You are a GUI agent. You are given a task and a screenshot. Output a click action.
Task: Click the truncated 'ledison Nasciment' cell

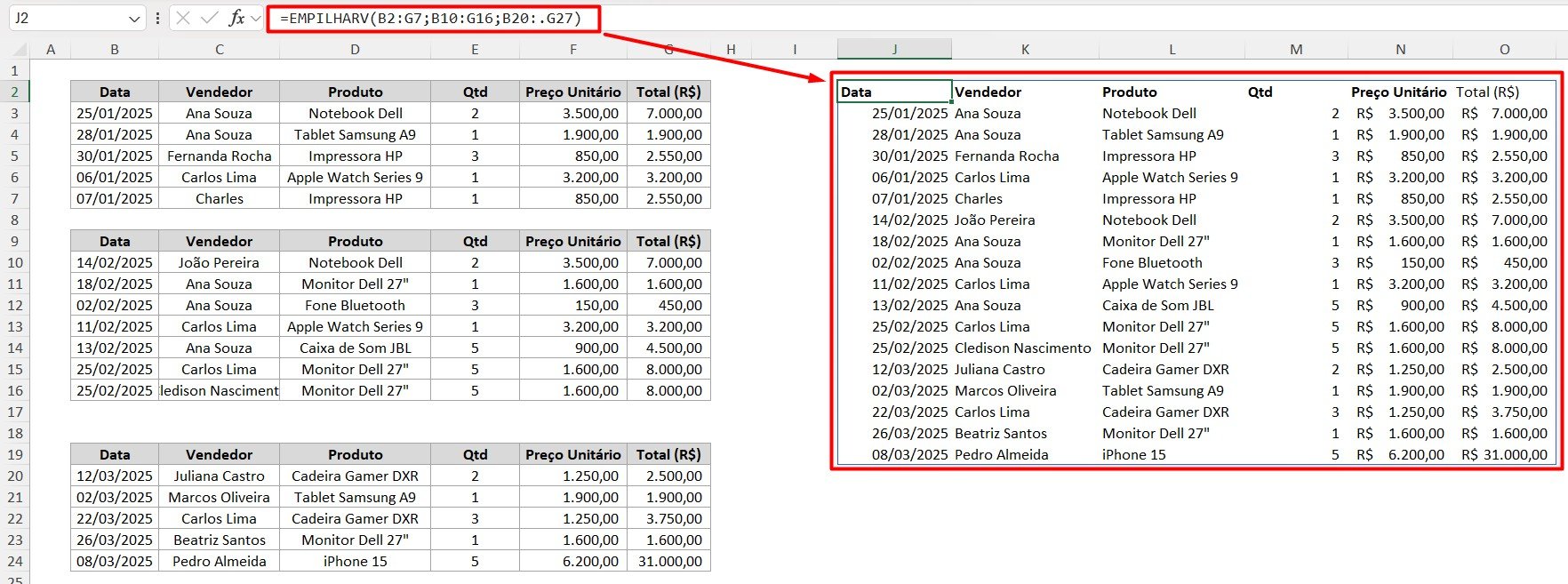(x=220, y=390)
